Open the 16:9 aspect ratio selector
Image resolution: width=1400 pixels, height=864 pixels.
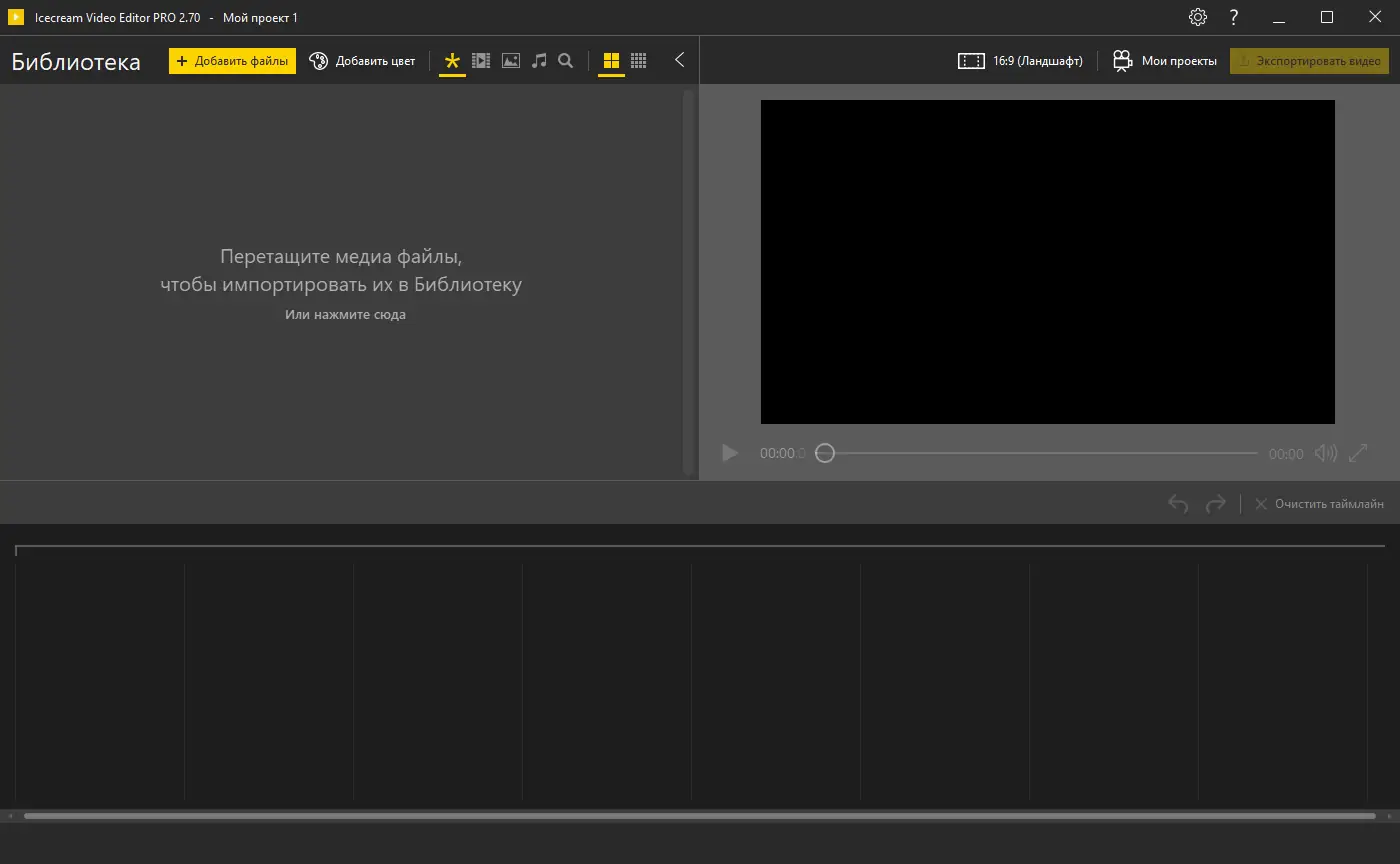pyautogui.click(x=1018, y=60)
